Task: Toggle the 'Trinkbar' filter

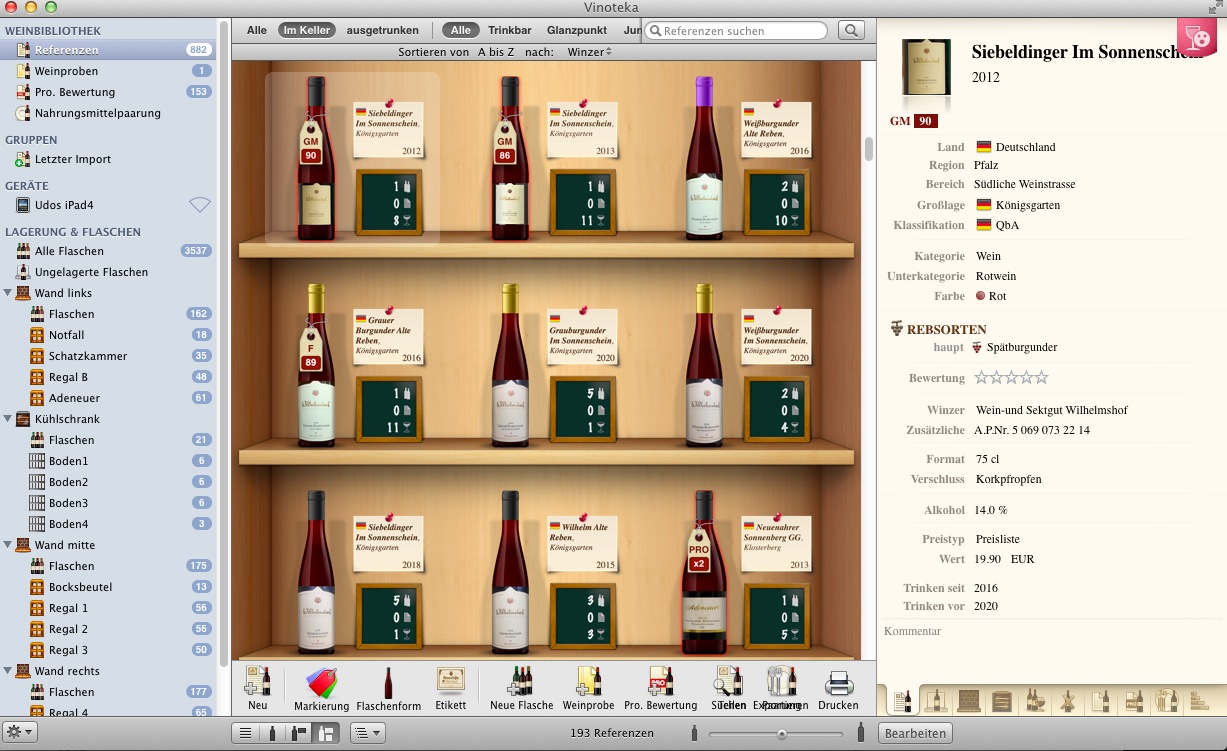Action: pyautogui.click(x=510, y=31)
